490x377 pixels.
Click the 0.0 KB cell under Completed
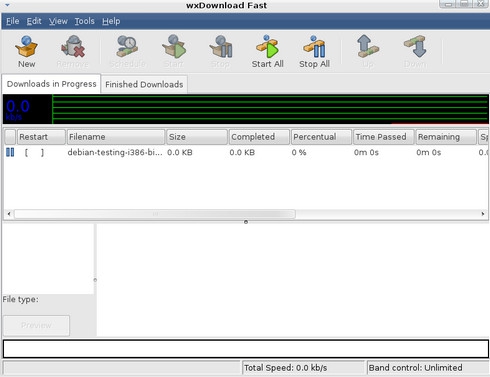coord(242,153)
